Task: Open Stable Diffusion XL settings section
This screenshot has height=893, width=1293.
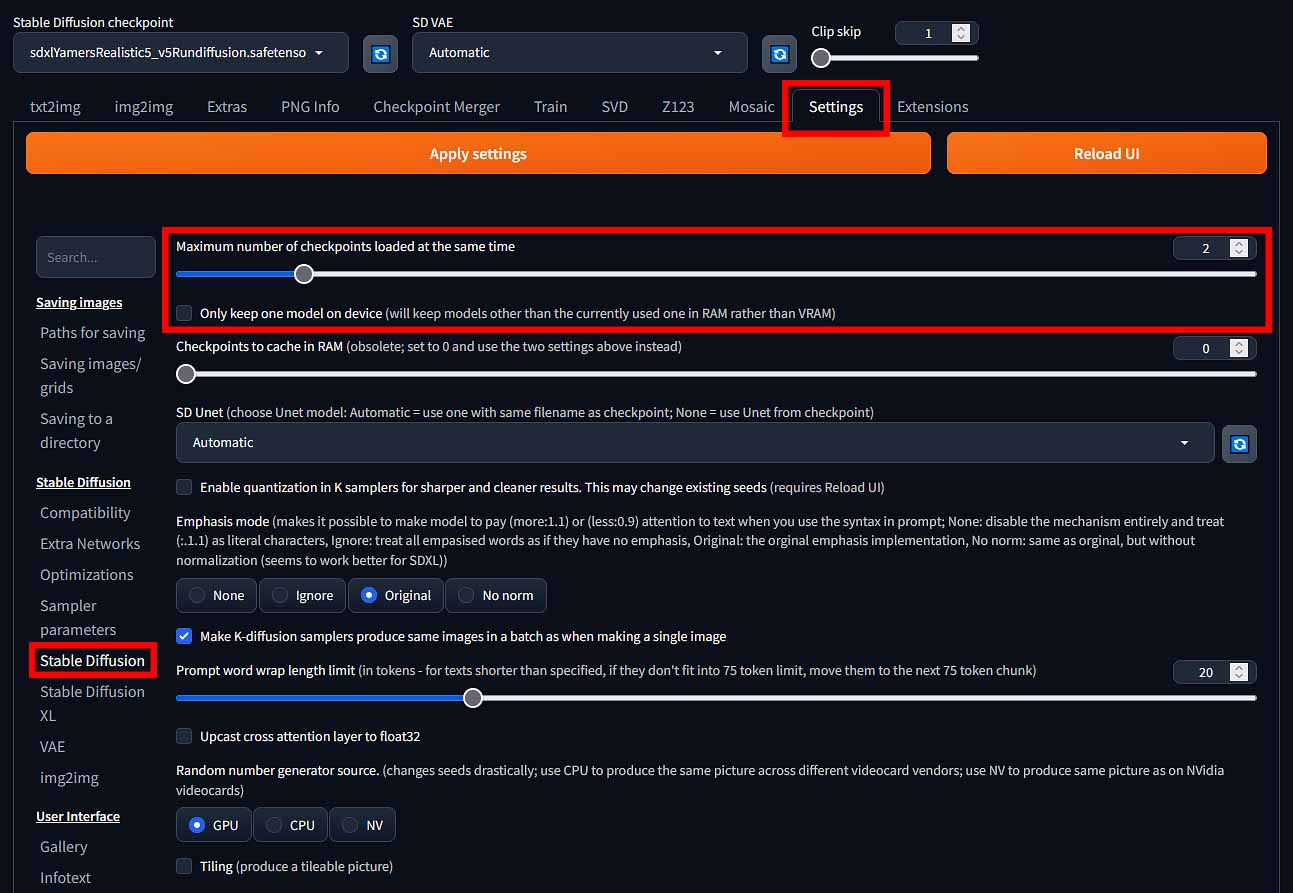Action: (x=92, y=704)
